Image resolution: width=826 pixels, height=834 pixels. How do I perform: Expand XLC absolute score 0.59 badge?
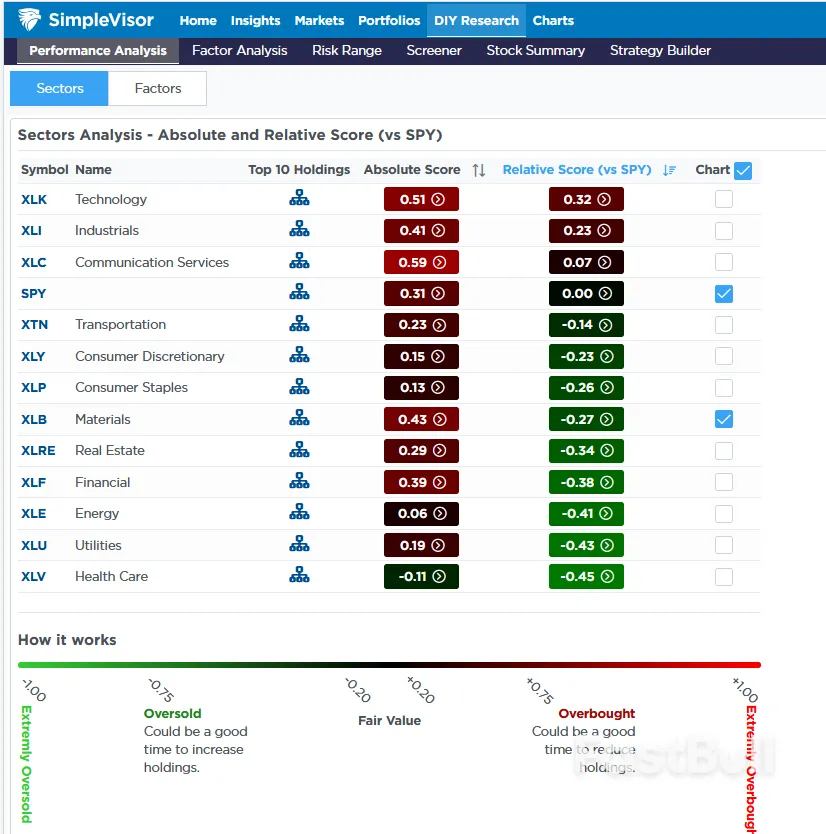[x=421, y=262]
